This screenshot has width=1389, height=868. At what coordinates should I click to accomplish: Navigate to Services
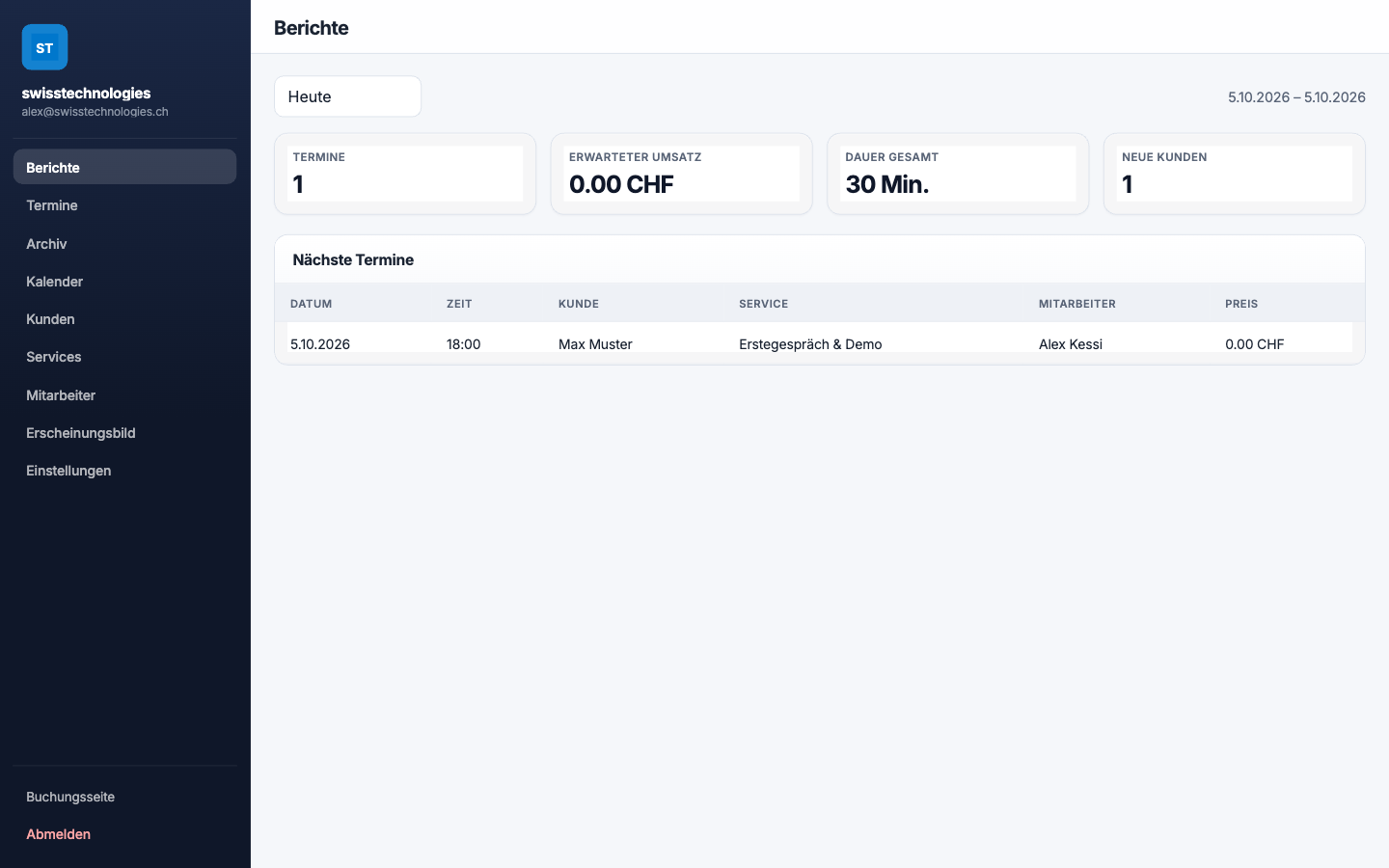tap(124, 357)
